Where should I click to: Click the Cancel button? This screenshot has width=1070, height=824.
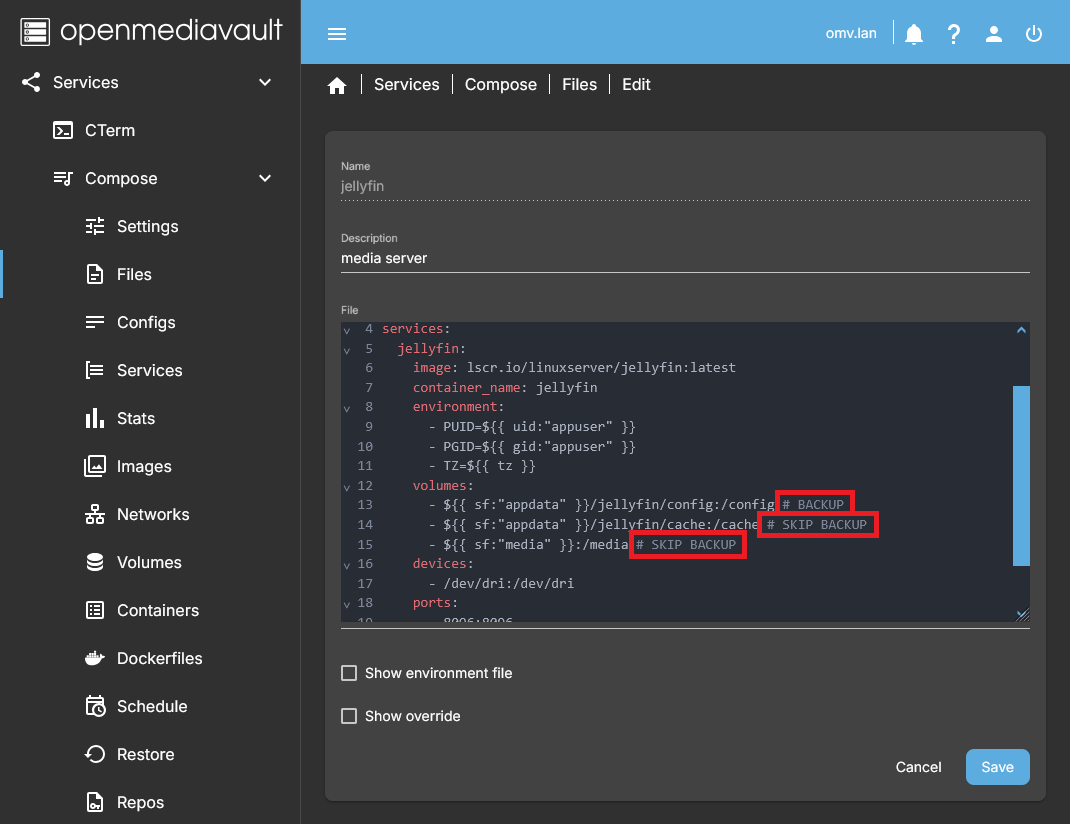(918, 767)
